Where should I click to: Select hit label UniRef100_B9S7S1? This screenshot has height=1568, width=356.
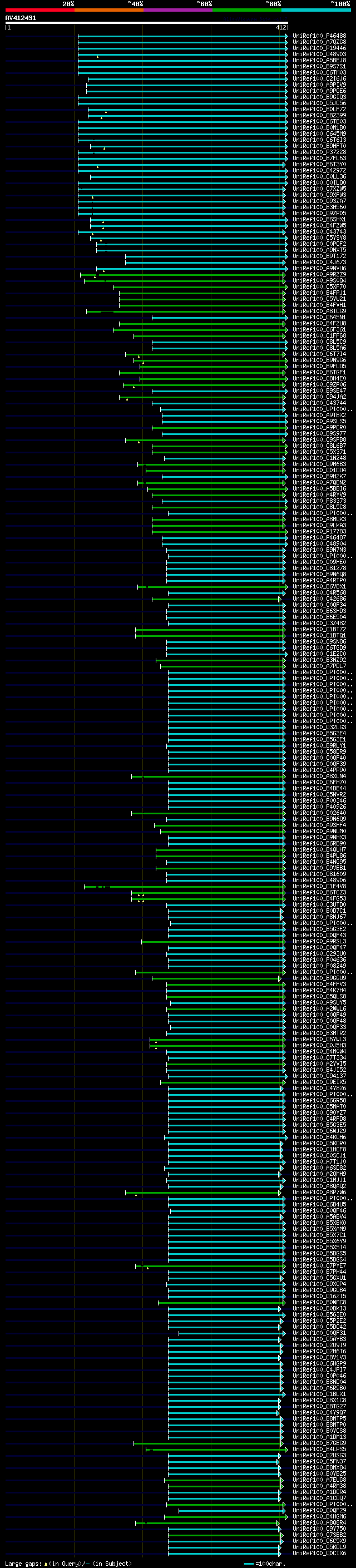[319, 66]
